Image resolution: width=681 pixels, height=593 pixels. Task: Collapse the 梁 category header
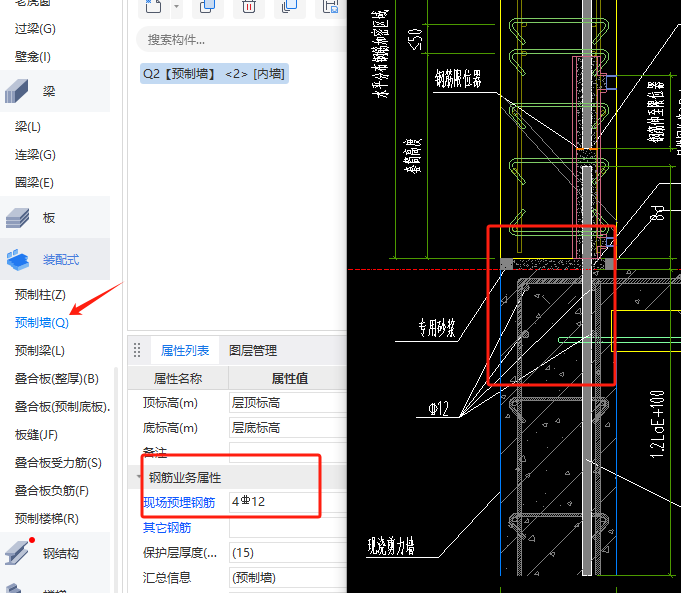55,91
